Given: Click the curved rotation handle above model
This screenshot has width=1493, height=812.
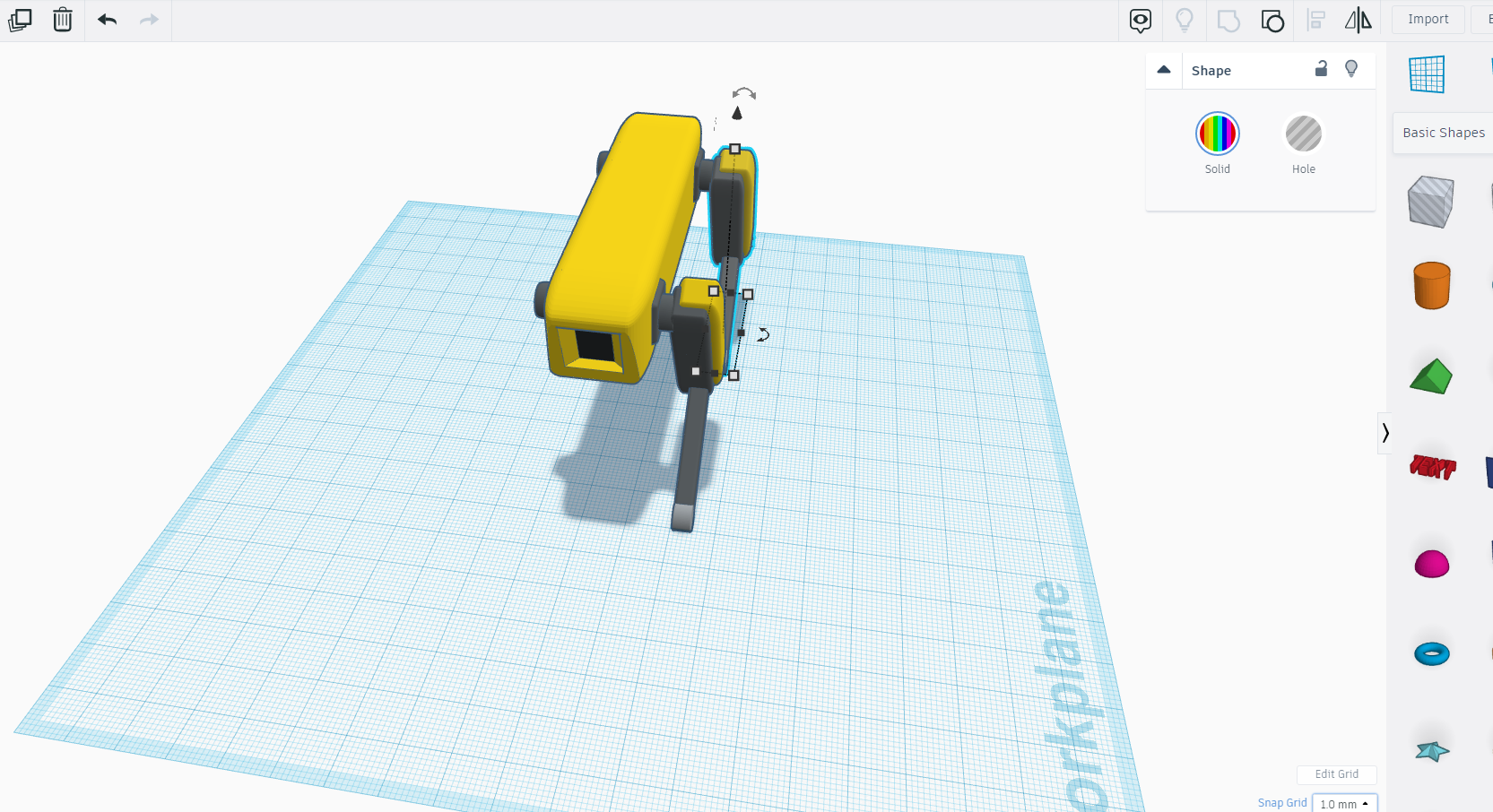Looking at the screenshot, I should 743,93.
